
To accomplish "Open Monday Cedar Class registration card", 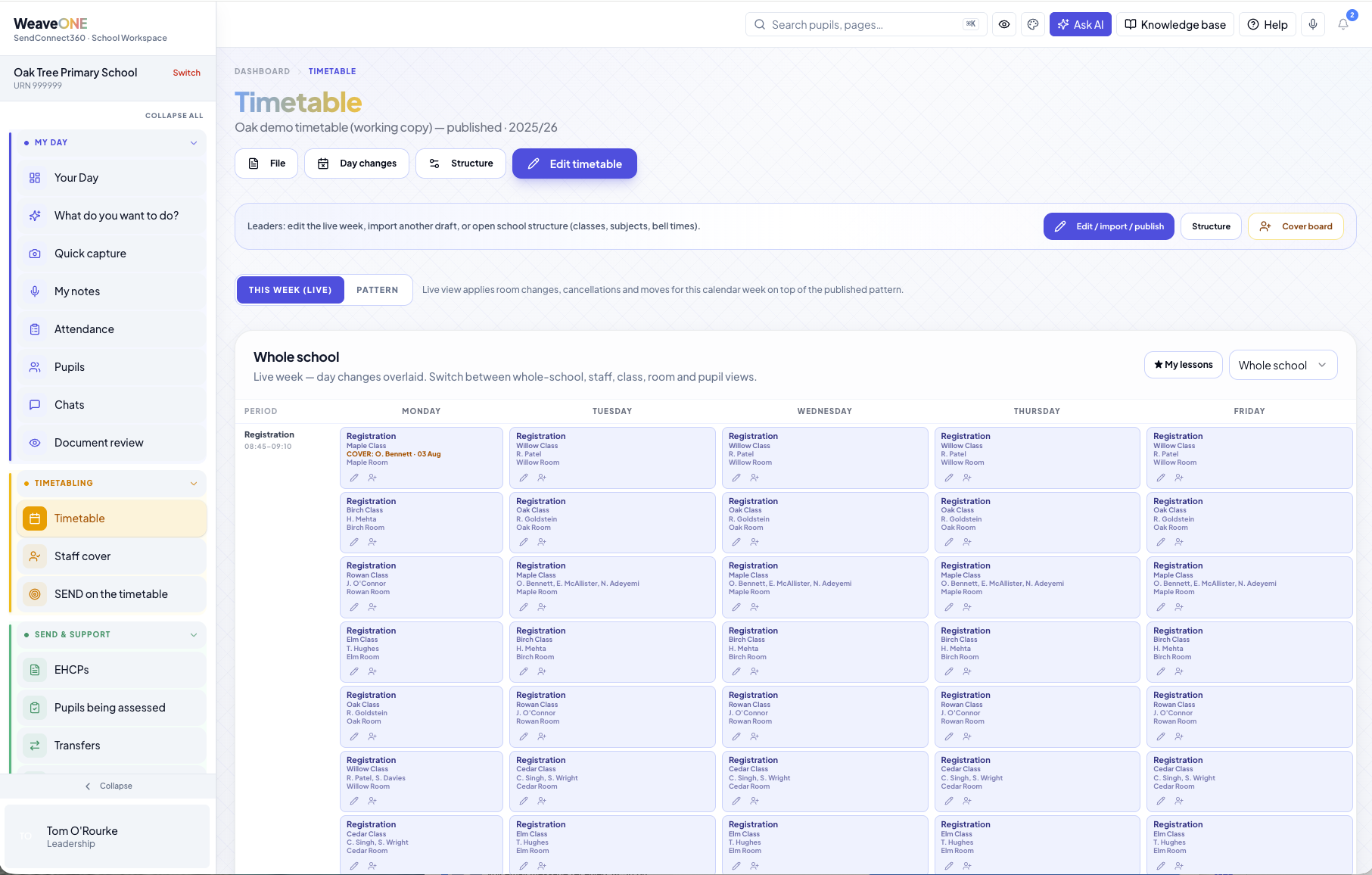I will coord(422,845).
